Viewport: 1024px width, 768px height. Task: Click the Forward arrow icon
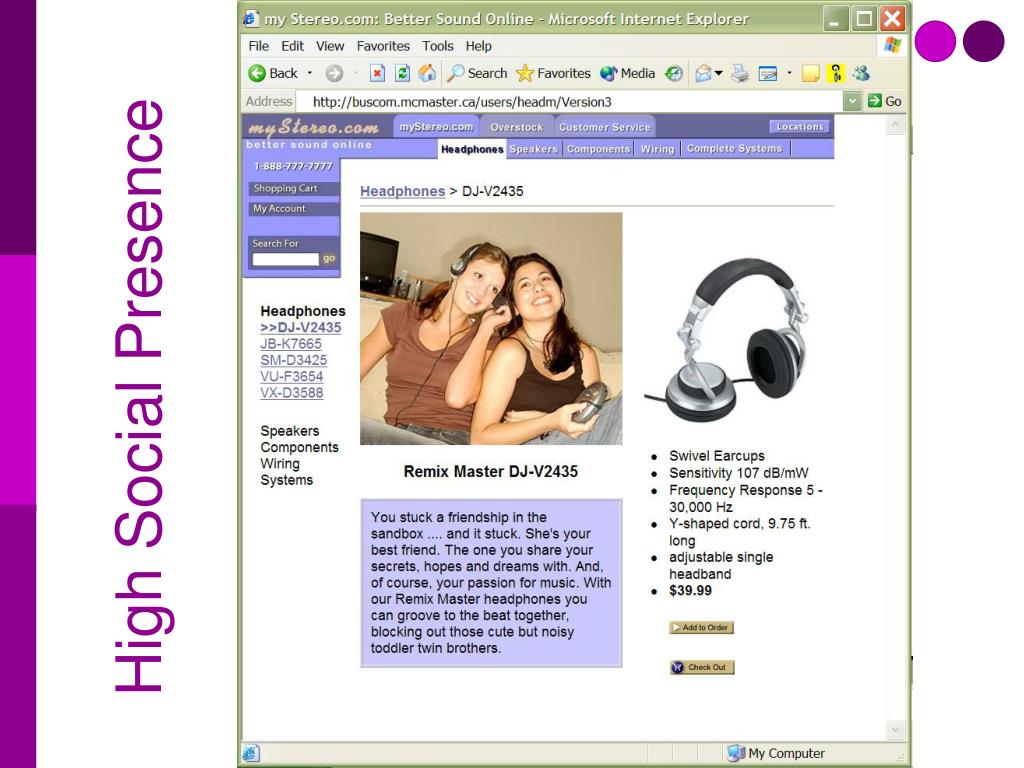(x=334, y=73)
